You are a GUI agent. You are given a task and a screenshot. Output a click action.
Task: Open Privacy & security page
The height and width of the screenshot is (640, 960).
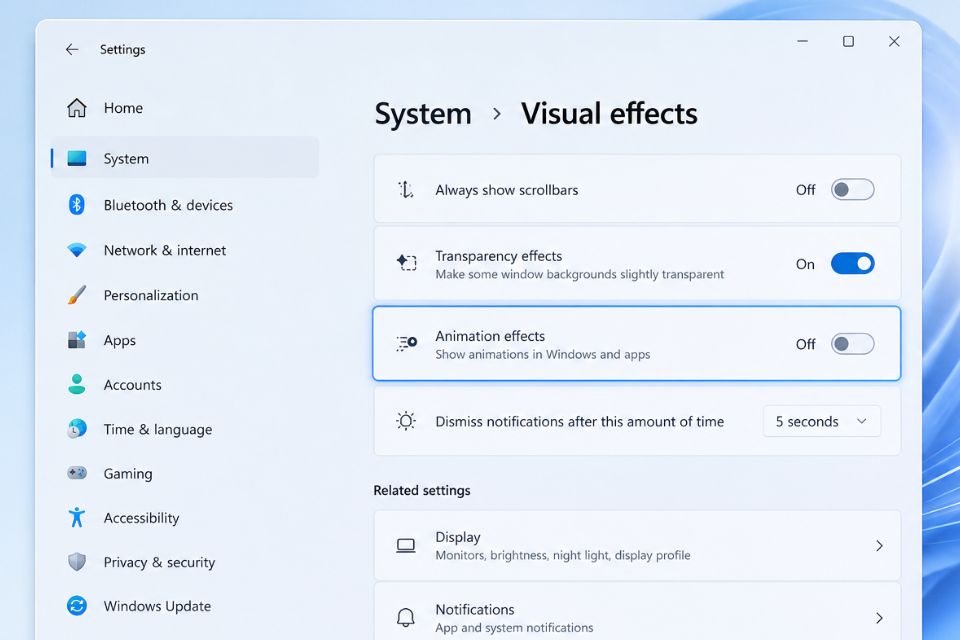[185, 562]
